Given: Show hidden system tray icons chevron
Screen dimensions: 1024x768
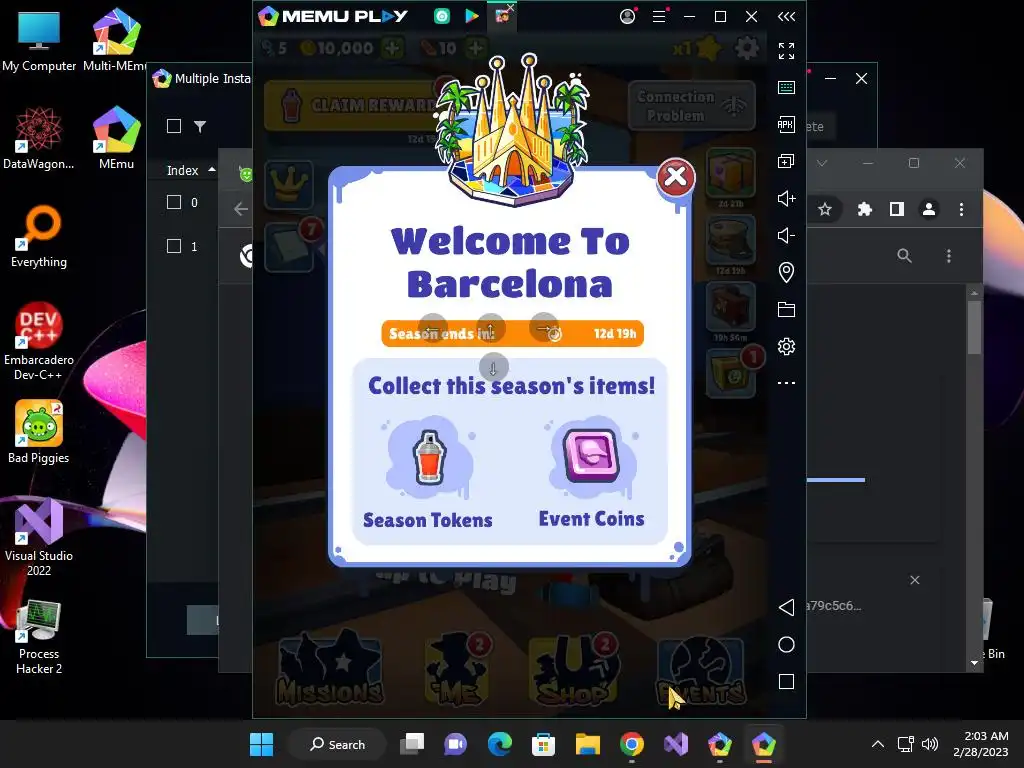Looking at the screenshot, I should (878, 744).
